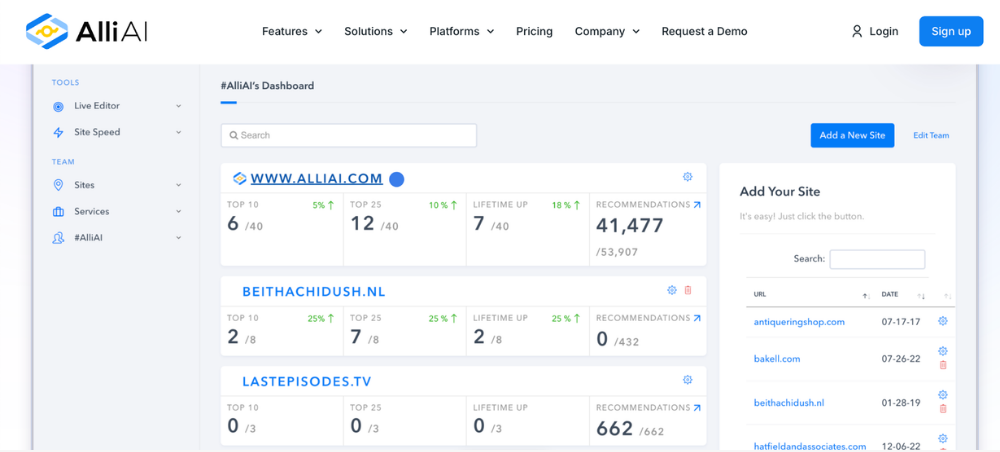
Task: Click the 18 % lifetime up indicator
Action: [566, 205]
